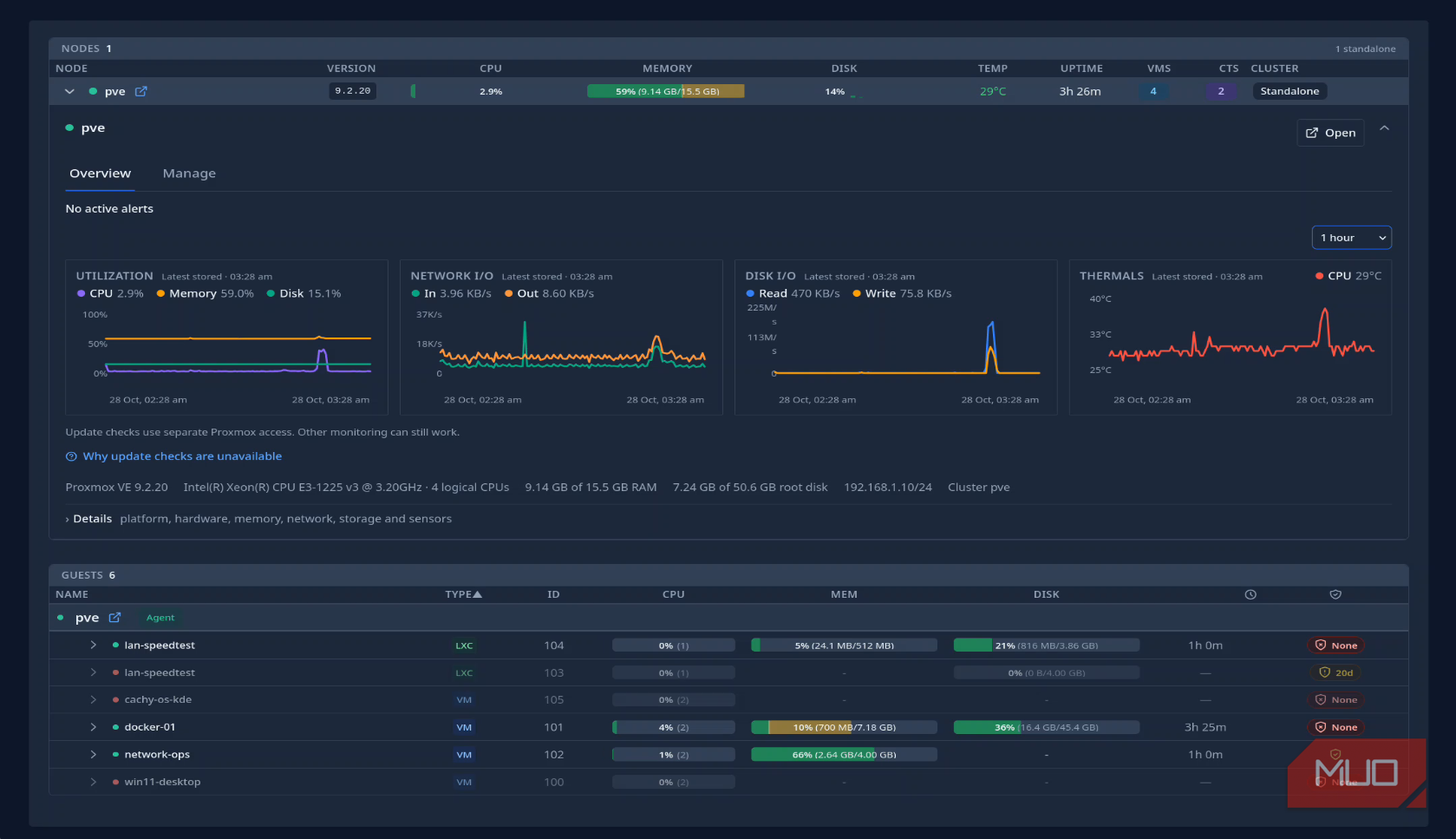The width and height of the screenshot is (1456, 839).
Task: Click pve memory usage bar 59%
Action: [x=666, y=91]
